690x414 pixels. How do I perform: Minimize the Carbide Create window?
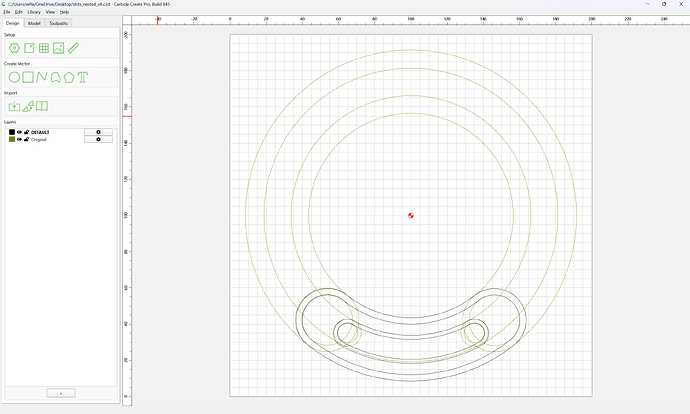tap(648, 4)
